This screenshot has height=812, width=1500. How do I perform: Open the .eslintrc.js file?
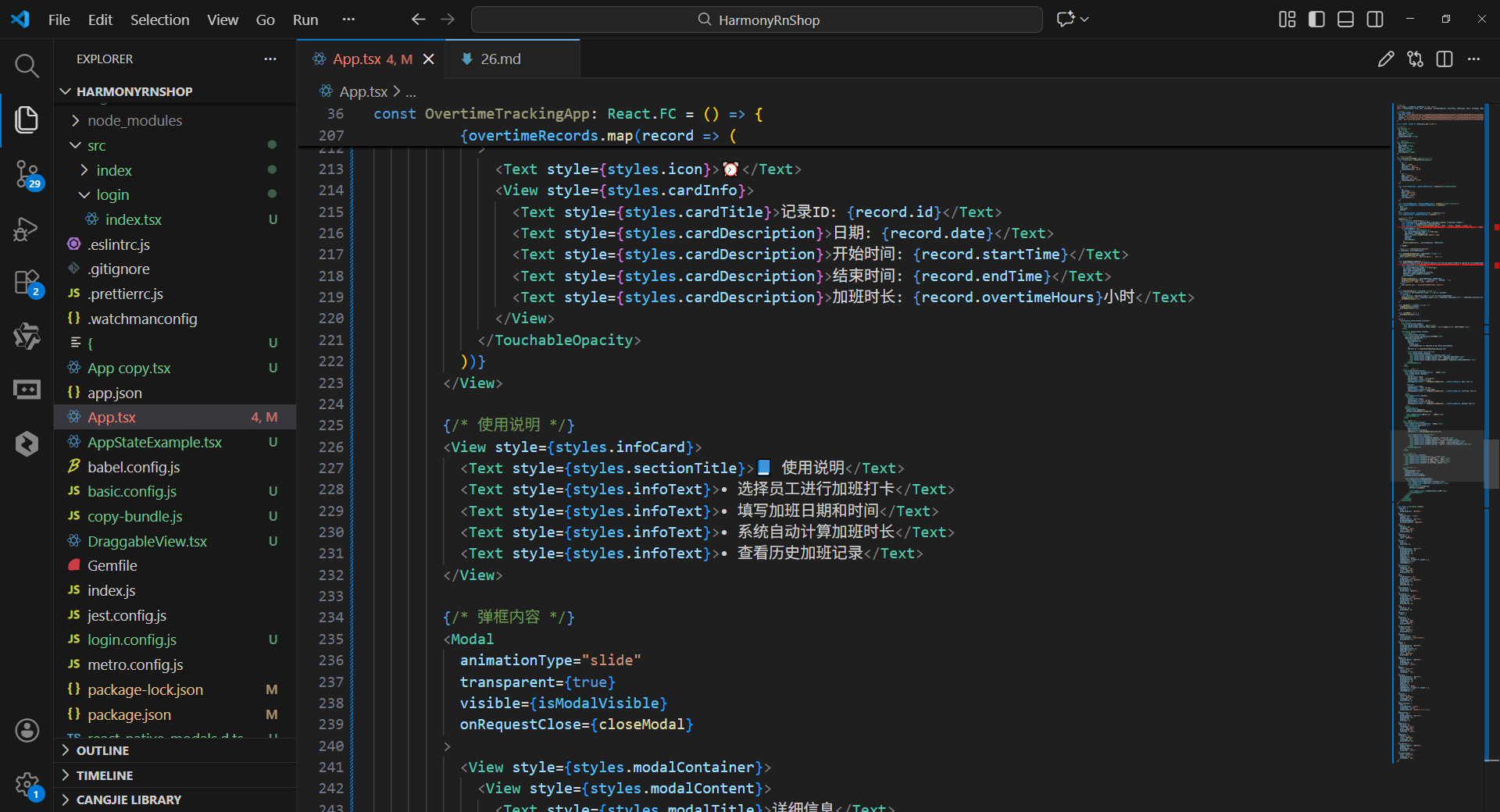(x=175, y=244)
